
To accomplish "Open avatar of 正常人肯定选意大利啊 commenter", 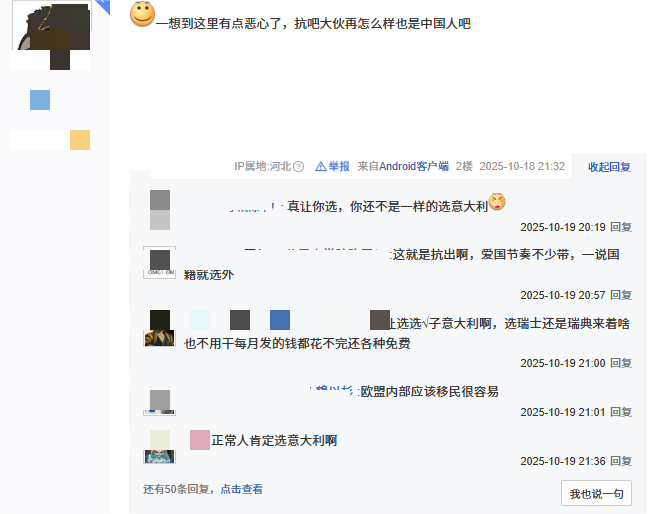I will tap(159, 447).
